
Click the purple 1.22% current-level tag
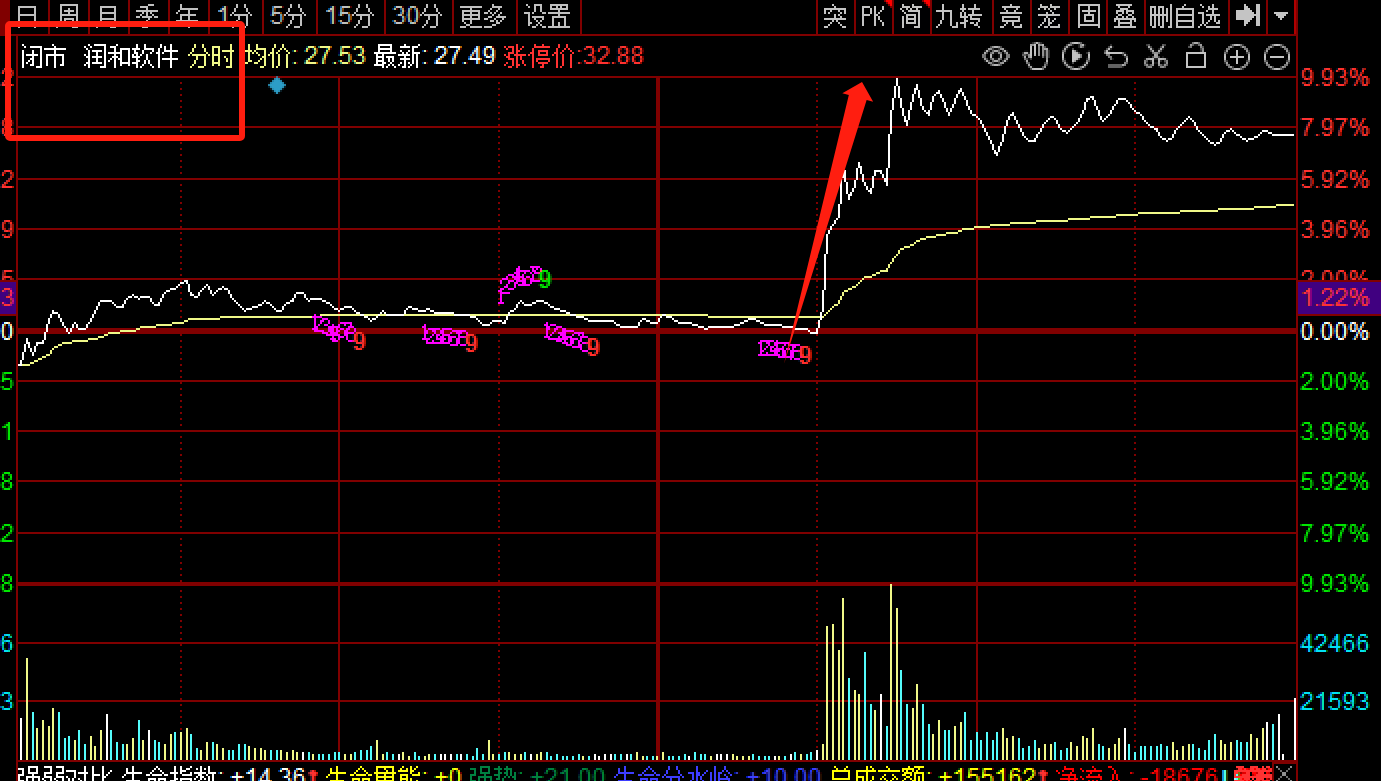click(x=1337, y=297)
